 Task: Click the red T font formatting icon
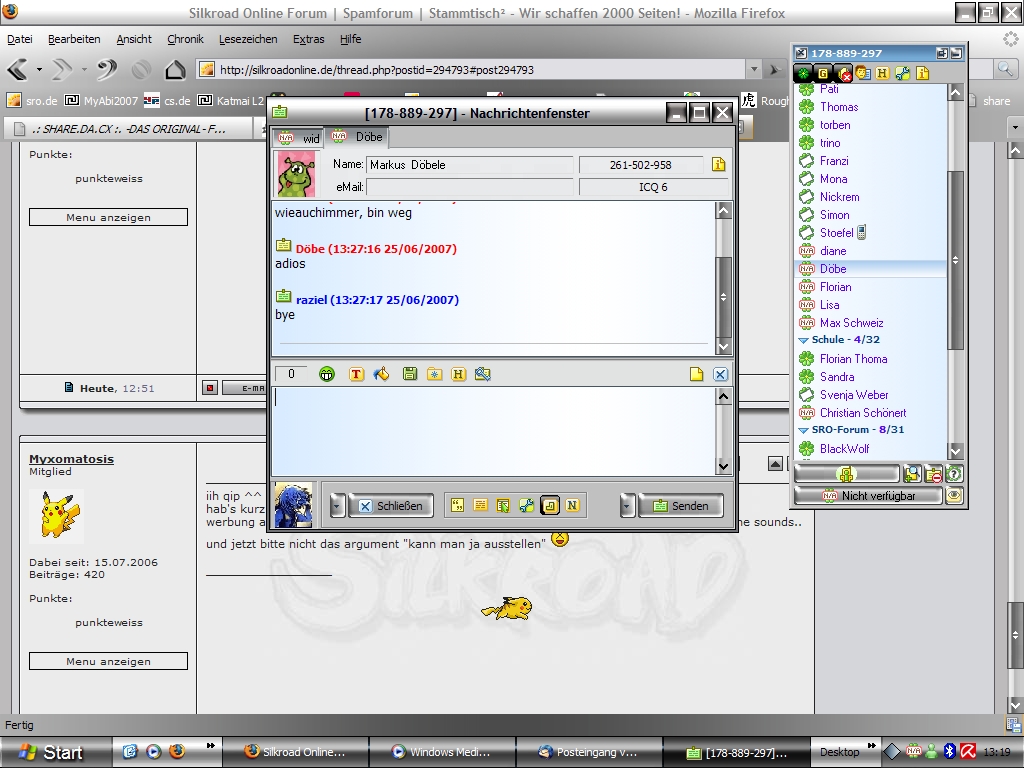point(356,374)
